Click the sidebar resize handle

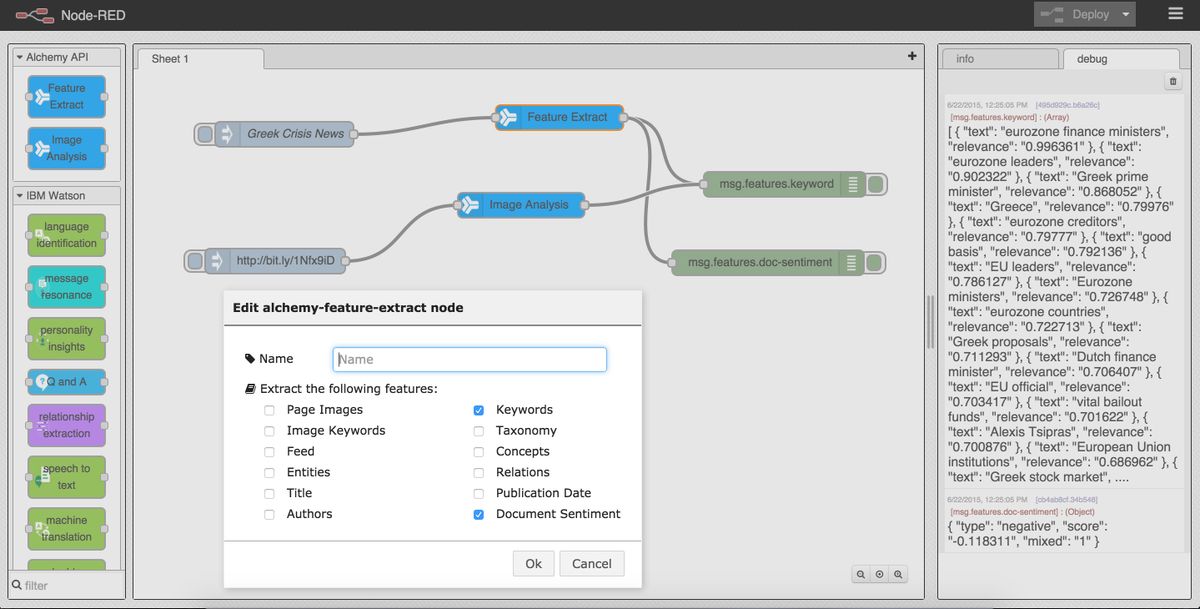[932, 321]
